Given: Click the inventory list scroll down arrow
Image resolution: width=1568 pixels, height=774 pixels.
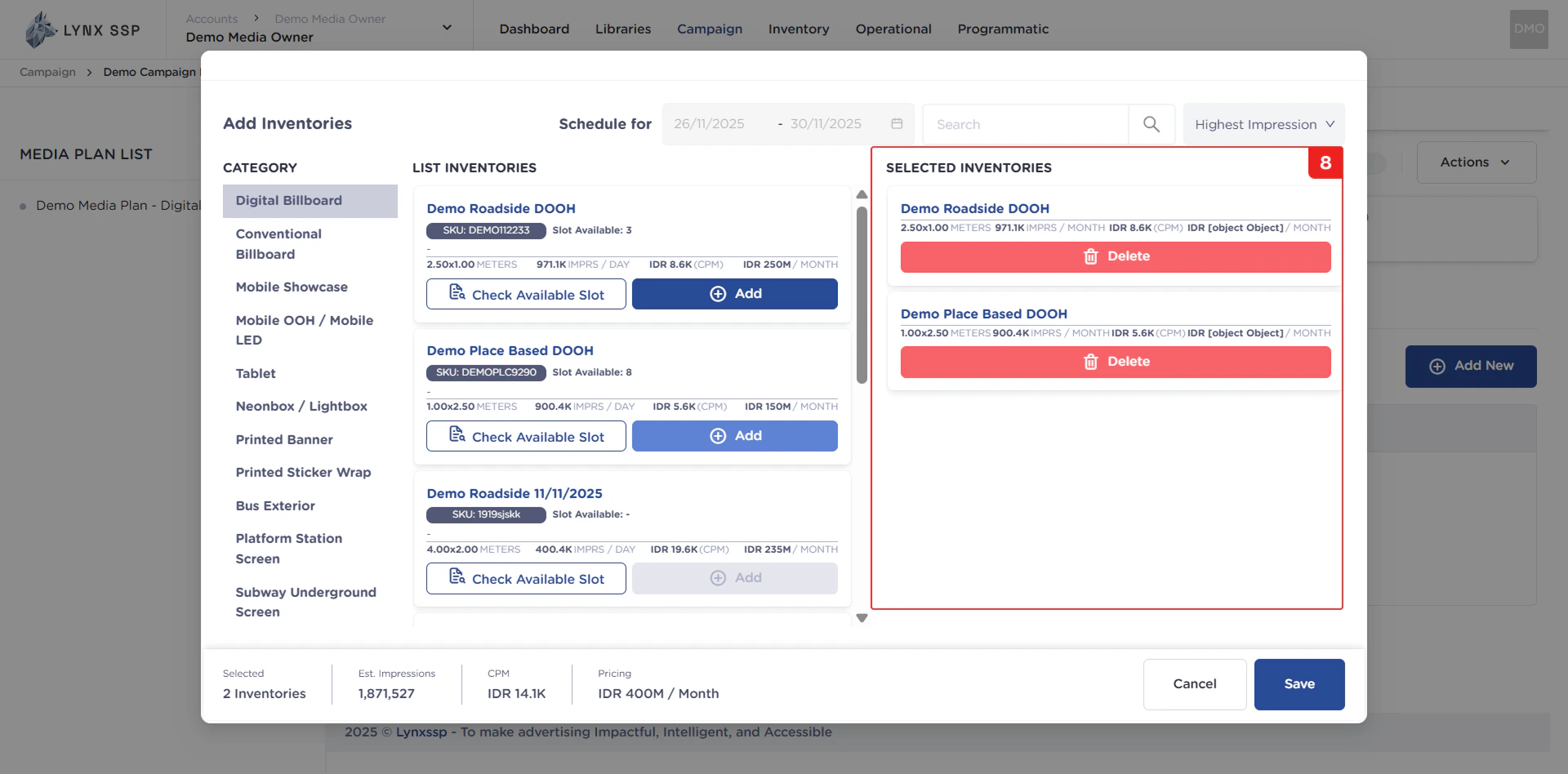Looking at the screenshot, I should click(x=862, y=618).
